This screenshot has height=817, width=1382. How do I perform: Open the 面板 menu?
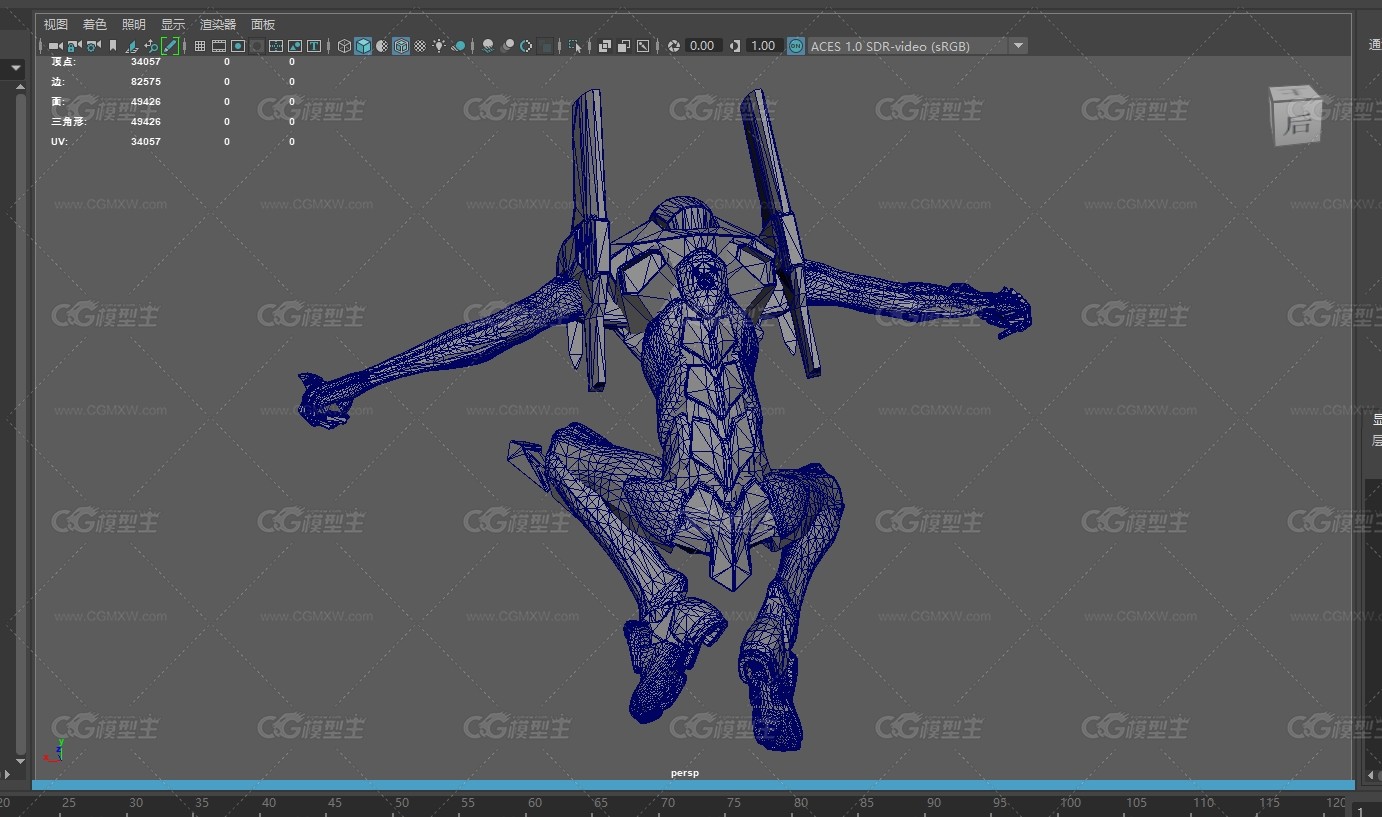(263, 24)
